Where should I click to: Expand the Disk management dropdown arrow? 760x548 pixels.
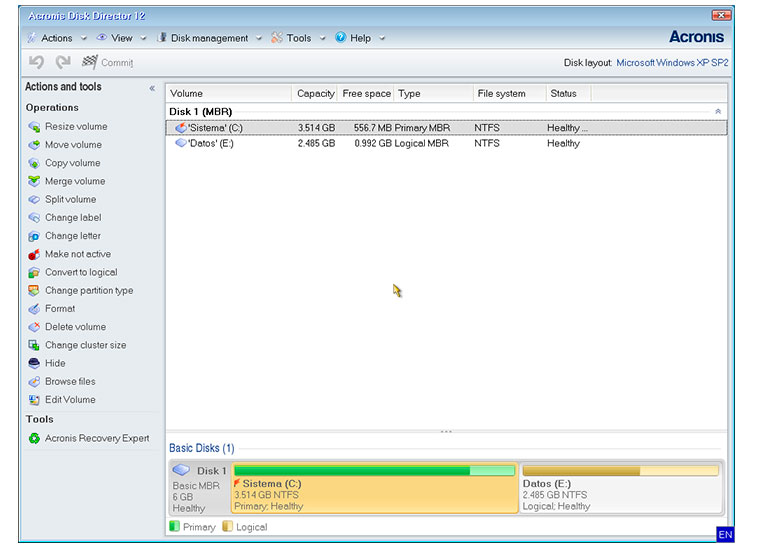(x=259, y=38)
